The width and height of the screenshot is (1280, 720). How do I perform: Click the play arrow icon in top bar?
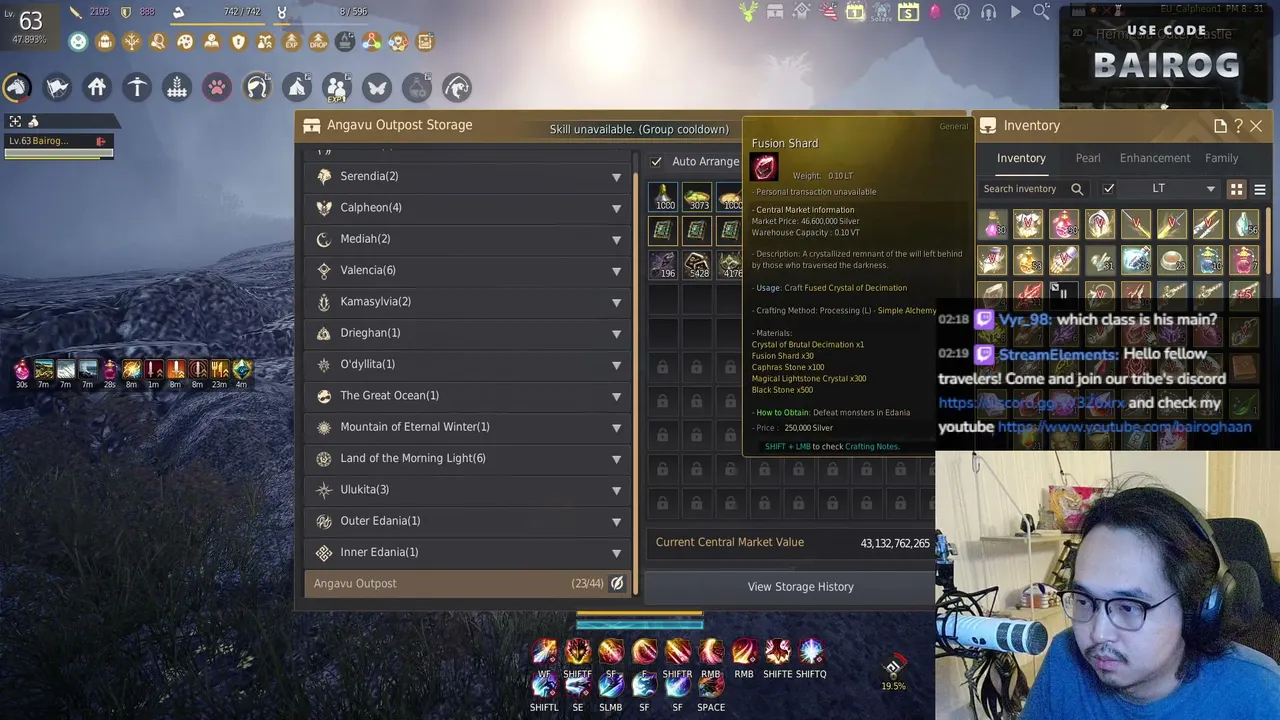coord(1015,12)
